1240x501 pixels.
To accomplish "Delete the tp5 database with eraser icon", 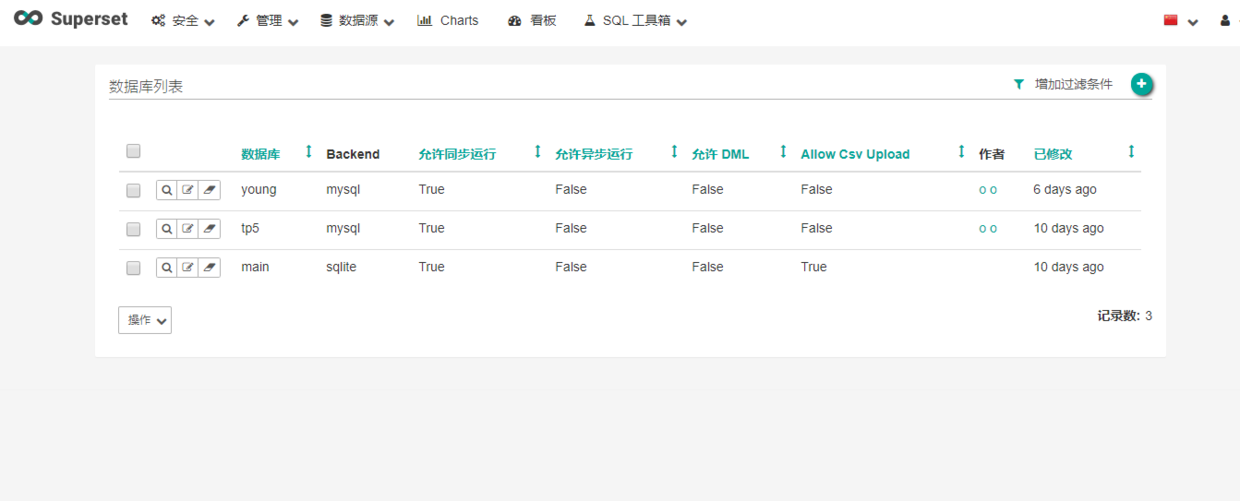I will tap(209, 229).
